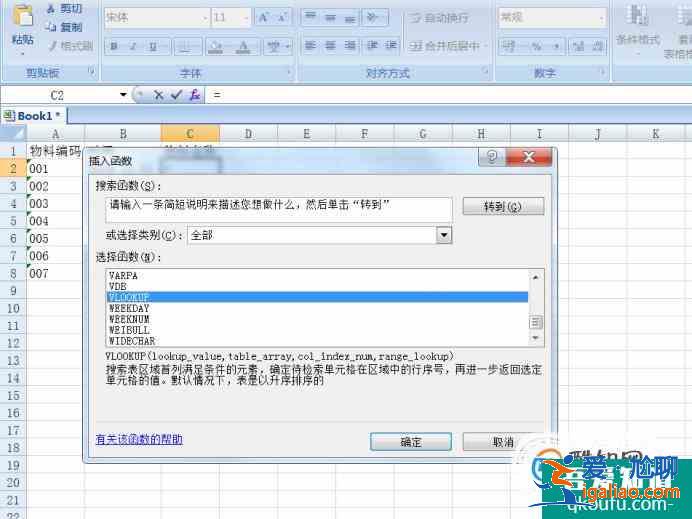
Task: Click the decrease indent icon
Action: tap(372, 45)
